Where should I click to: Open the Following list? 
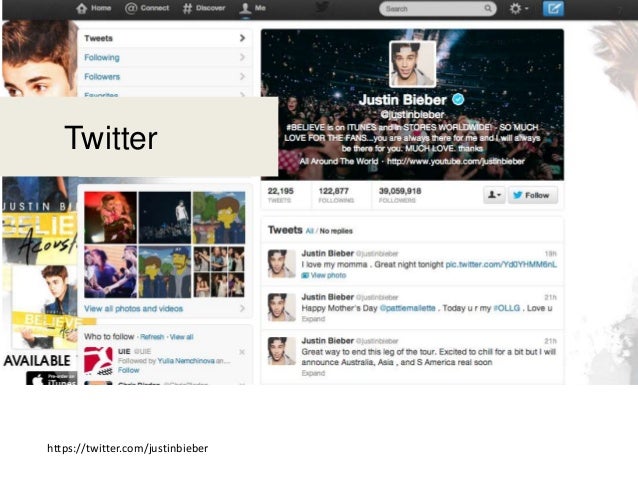tap(164, 57)
